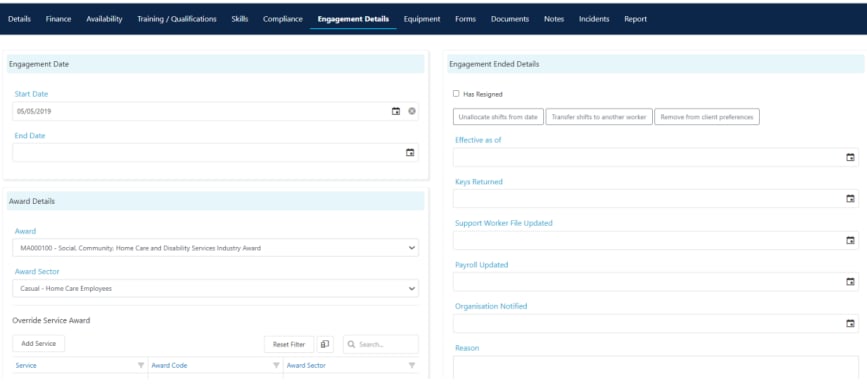867x389 pixels.
Task: Switch to the Finance tab
Action: (59, 19)
